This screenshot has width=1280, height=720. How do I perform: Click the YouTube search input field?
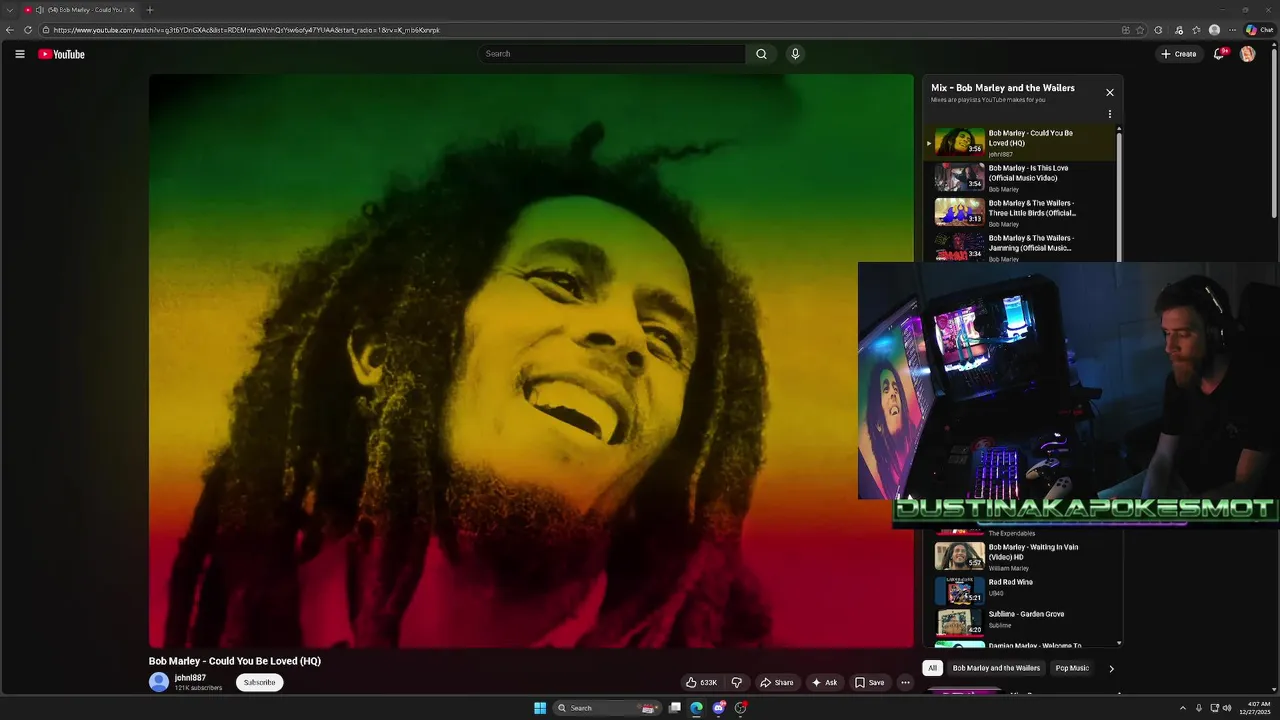click(612, 54)
